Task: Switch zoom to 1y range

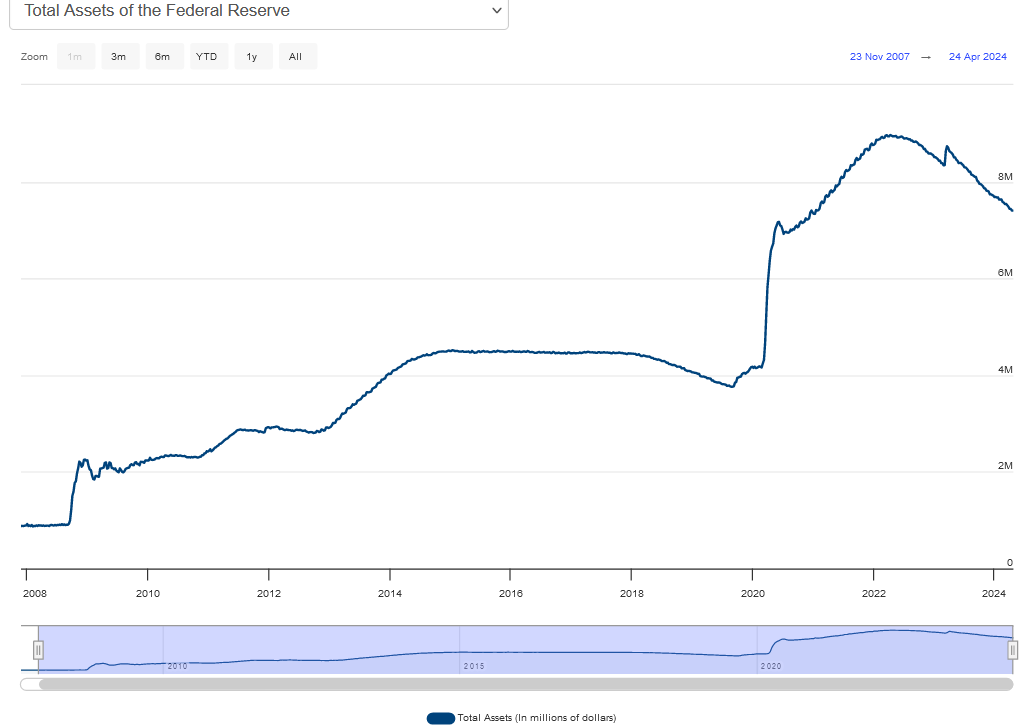Action: coord(252,57)
